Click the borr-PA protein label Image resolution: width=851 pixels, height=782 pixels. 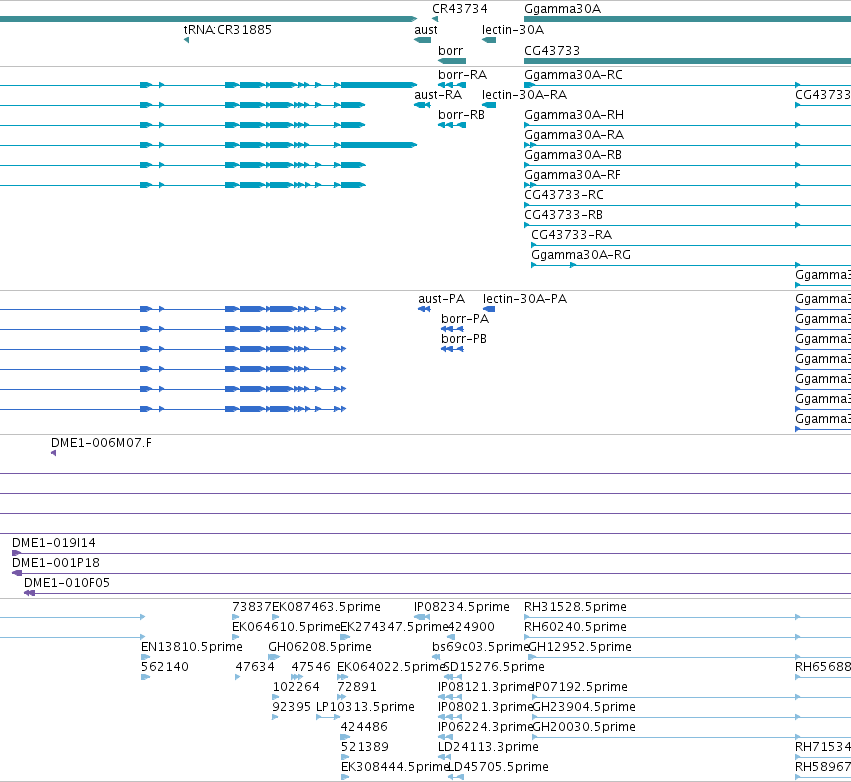point(465,319)
